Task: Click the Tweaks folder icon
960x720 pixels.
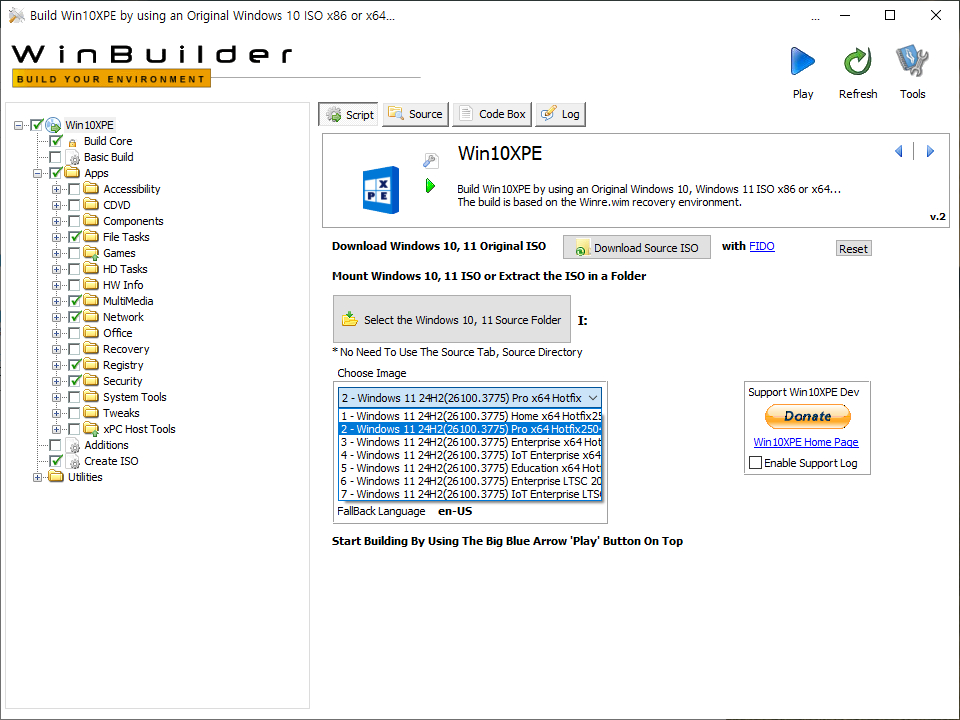Action: [x=91, y=413]
